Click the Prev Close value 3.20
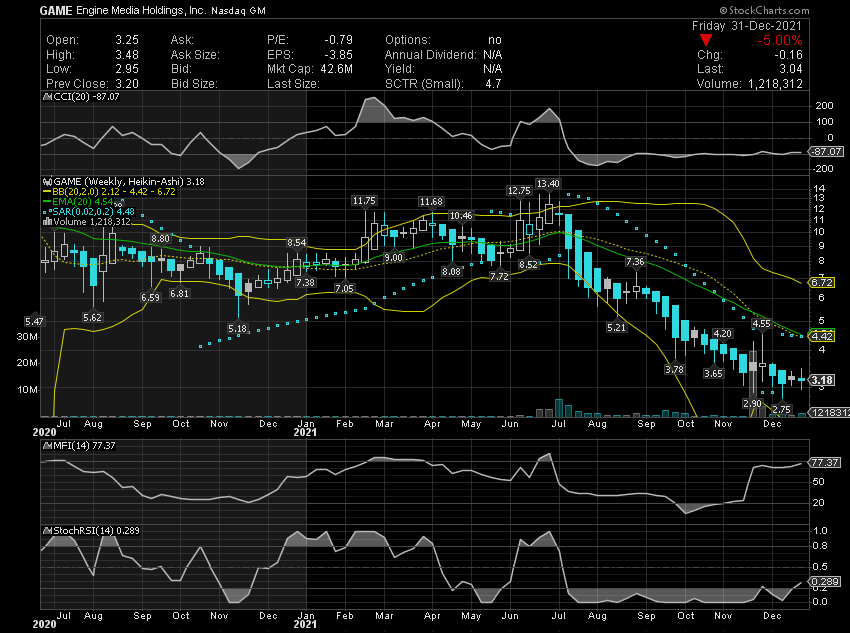This screenshot has width=850, height=633. click(127, 83)
